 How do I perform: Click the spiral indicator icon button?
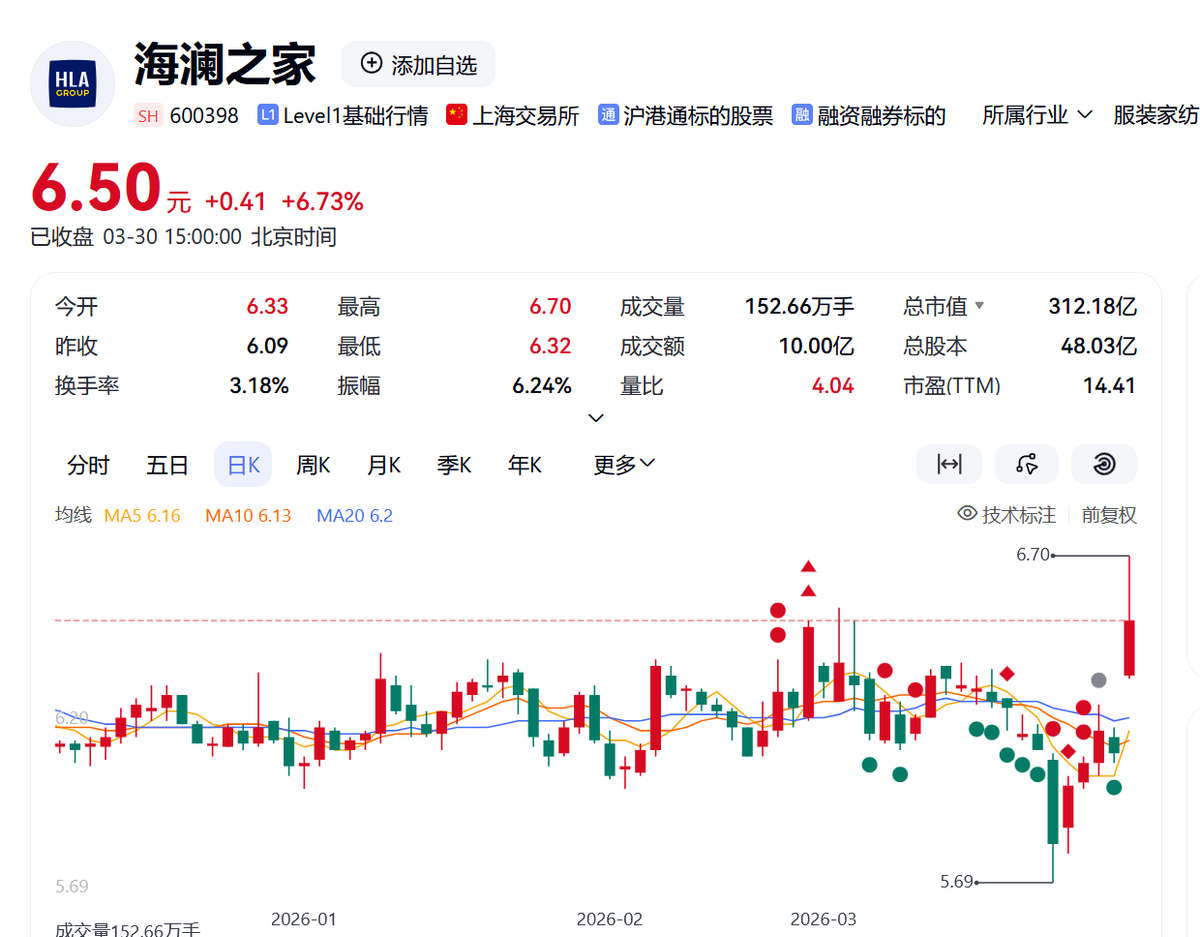pos(1104,464)
